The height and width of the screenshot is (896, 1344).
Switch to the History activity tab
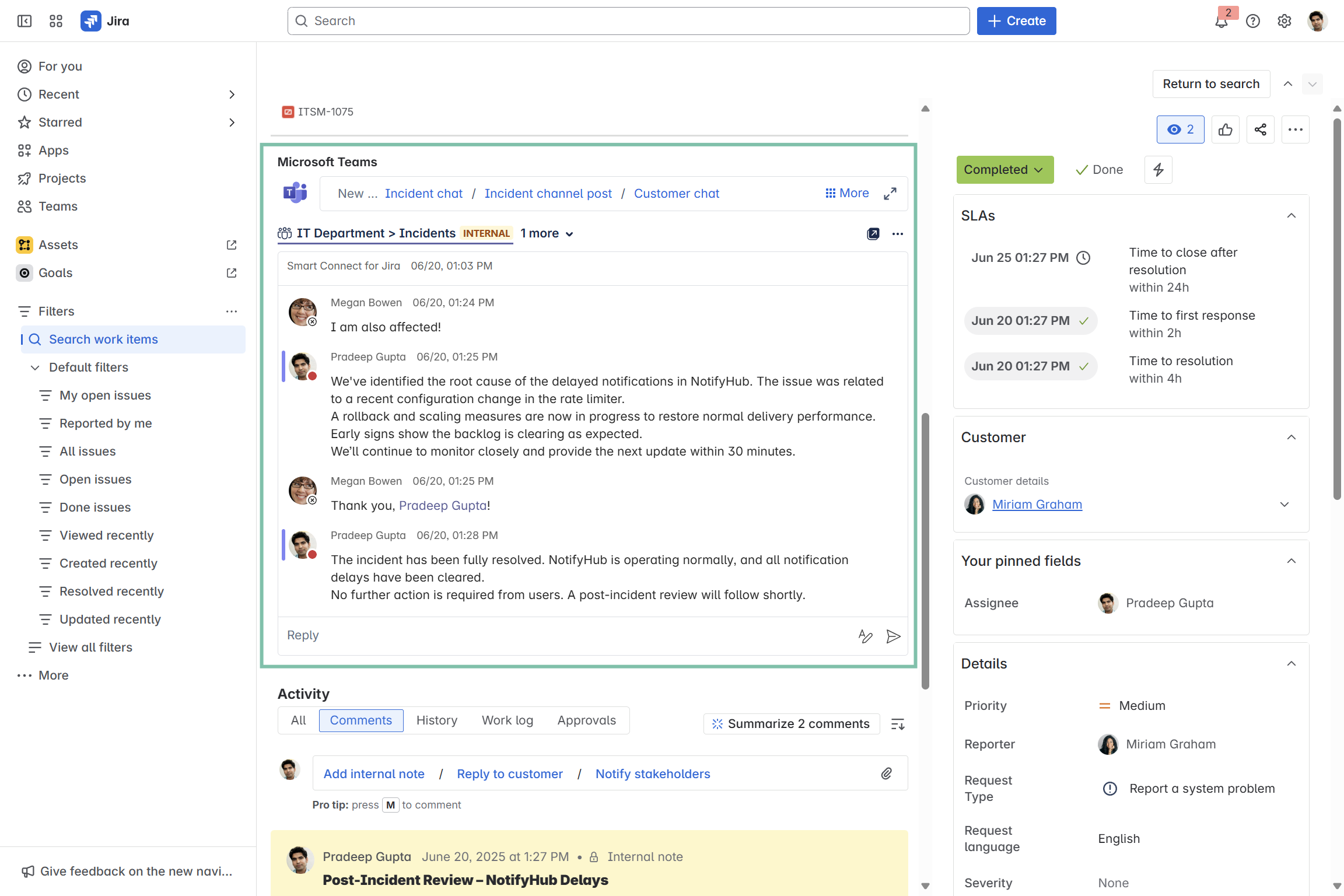point(436,720)
